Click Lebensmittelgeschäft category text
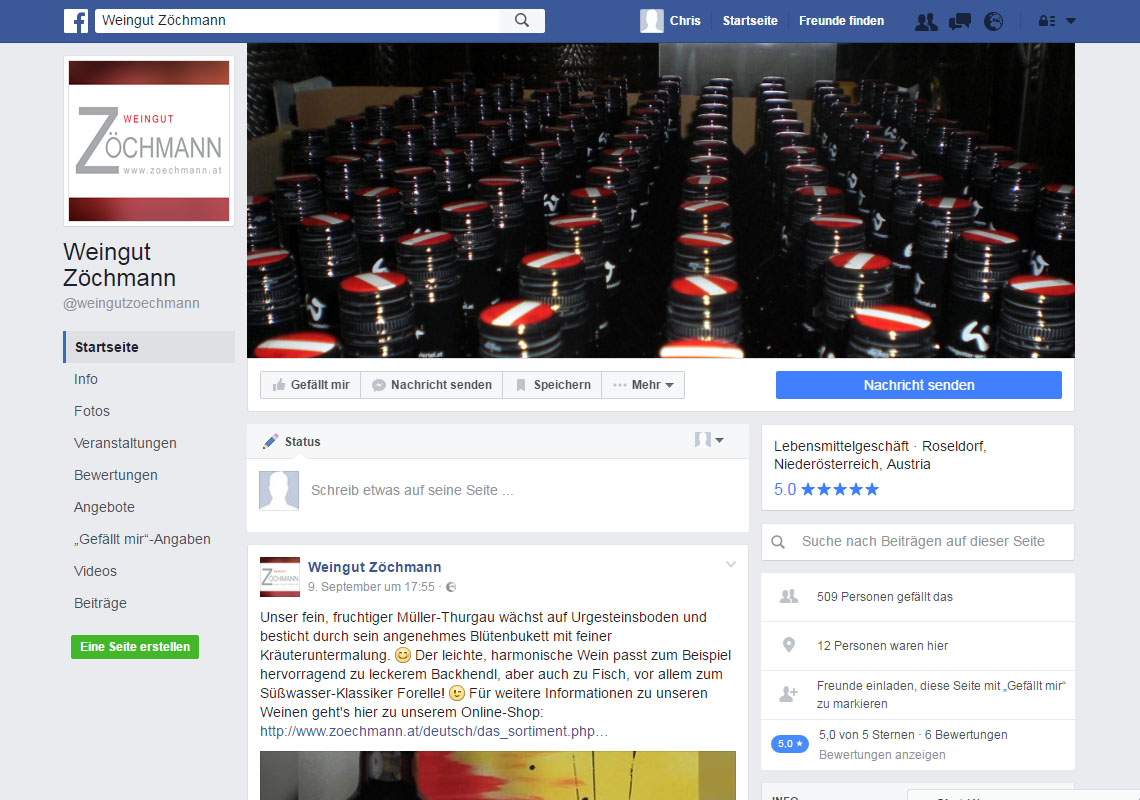The image size is (1140, 800). pyautogui.click(x=841, y=446)
